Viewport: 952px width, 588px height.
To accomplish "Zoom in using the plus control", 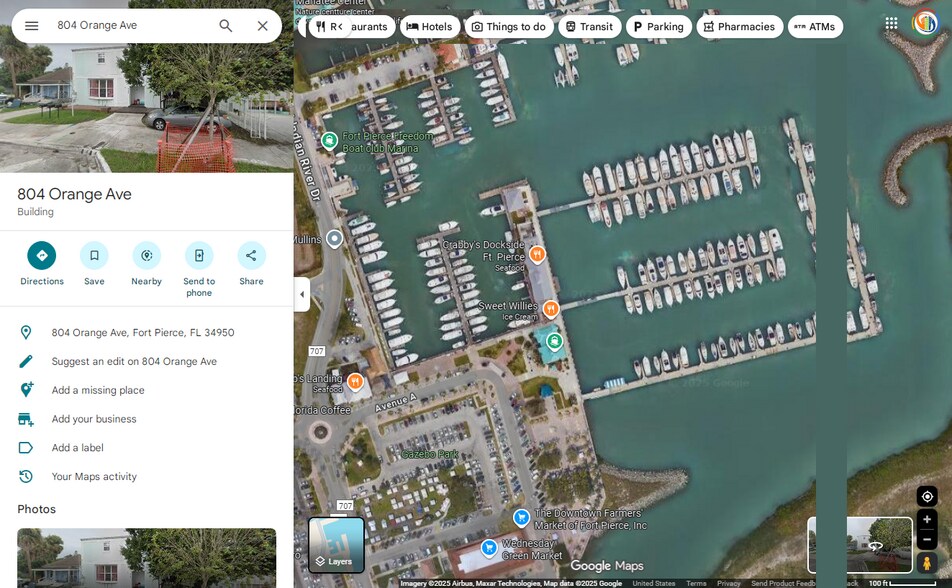I will [926, 519].
